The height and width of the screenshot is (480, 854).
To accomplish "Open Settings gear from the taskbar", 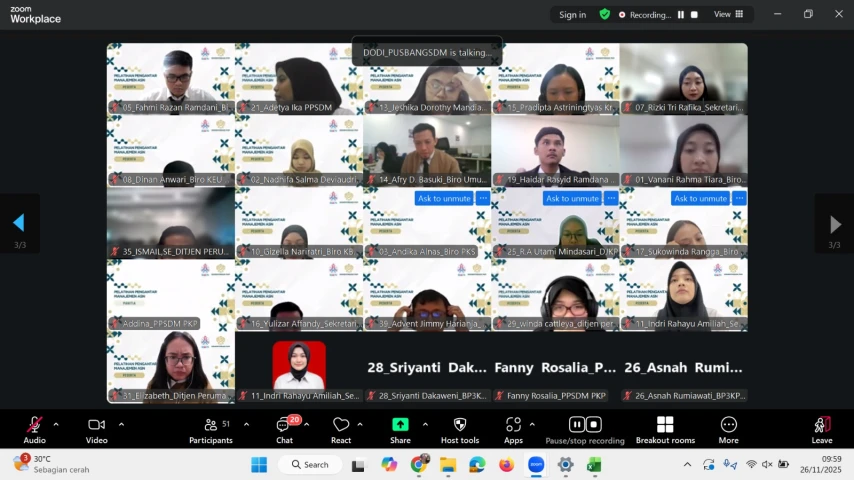I will coord(565,465).
